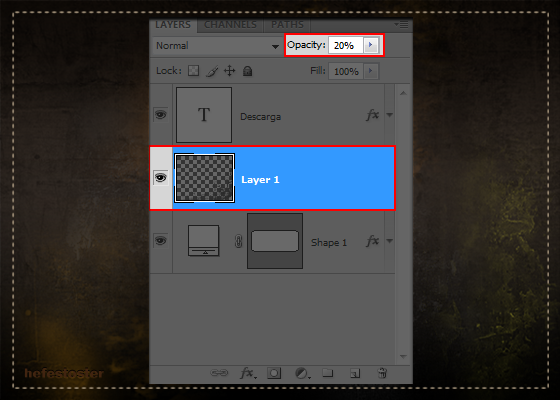Hide the Descarga text layer
The height and width of the screenshot is (400, 560).
tap(160, 115)
